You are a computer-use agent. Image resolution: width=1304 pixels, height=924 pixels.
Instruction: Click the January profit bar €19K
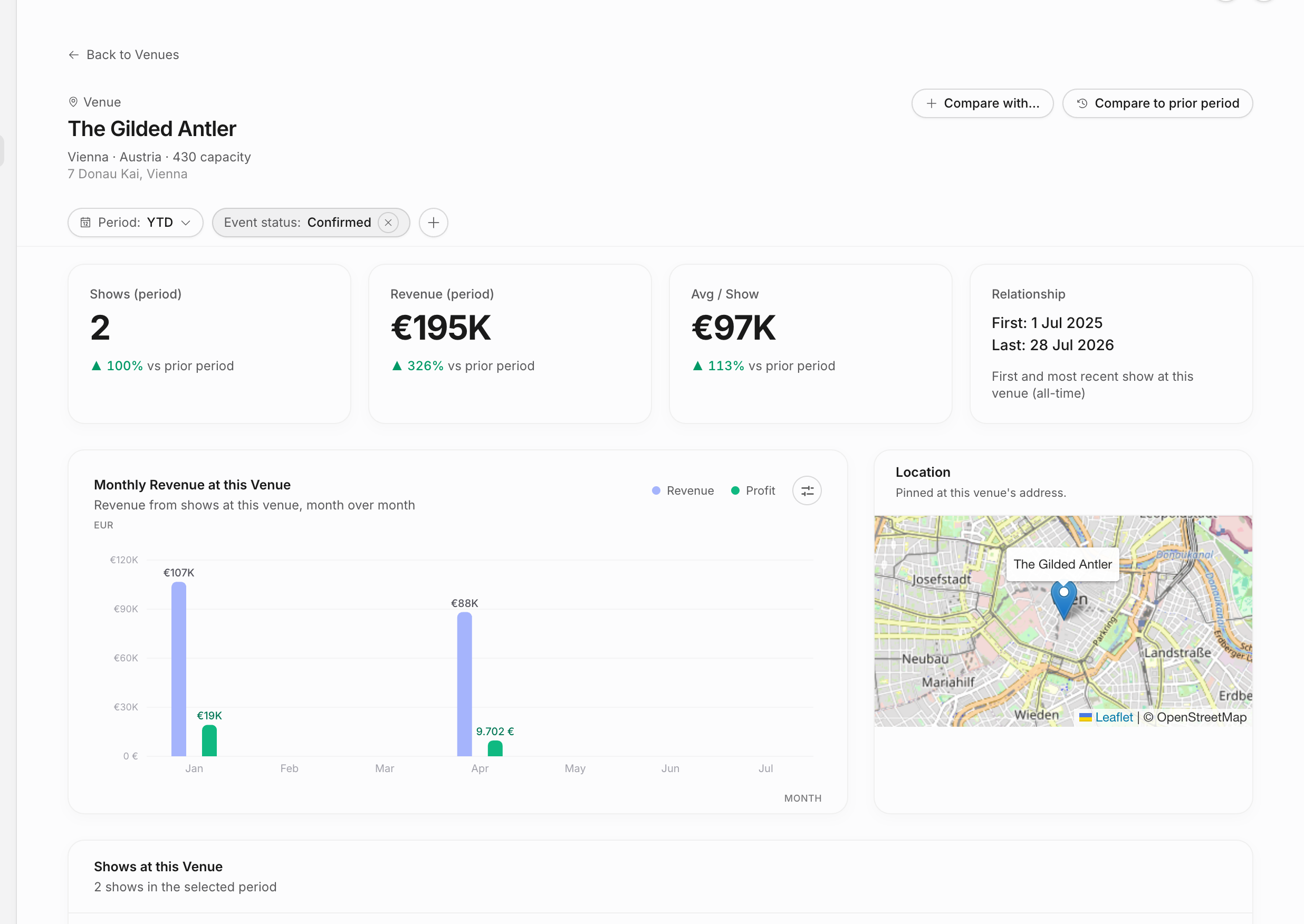(209, 740)
